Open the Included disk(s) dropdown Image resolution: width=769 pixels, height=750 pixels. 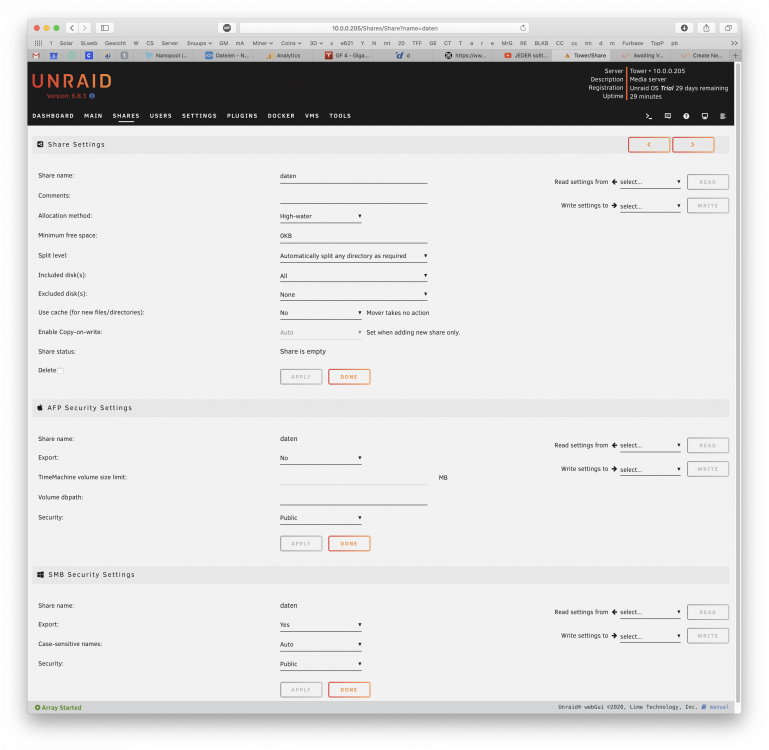click(x=354, y=276)
